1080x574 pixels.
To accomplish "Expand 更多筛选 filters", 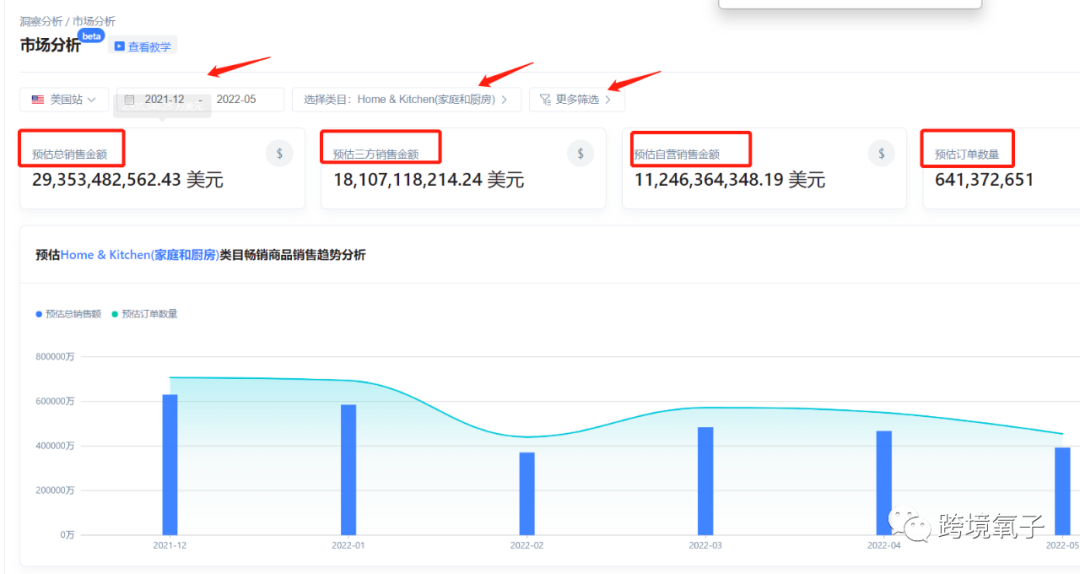I will (577, 100).
